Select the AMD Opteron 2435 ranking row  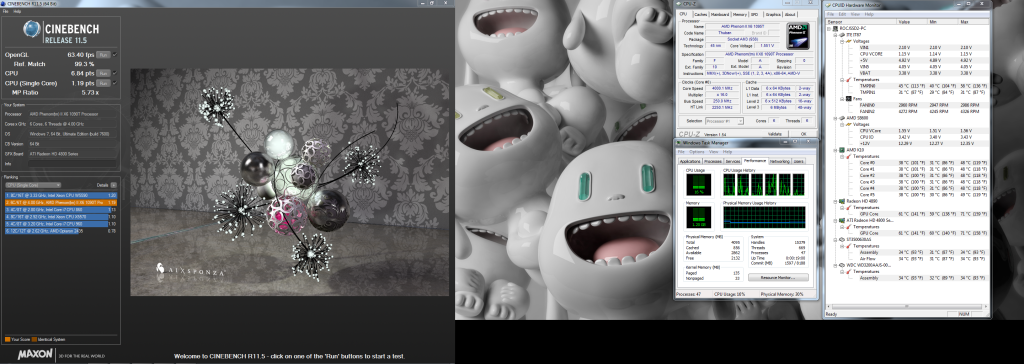point(61,231)
